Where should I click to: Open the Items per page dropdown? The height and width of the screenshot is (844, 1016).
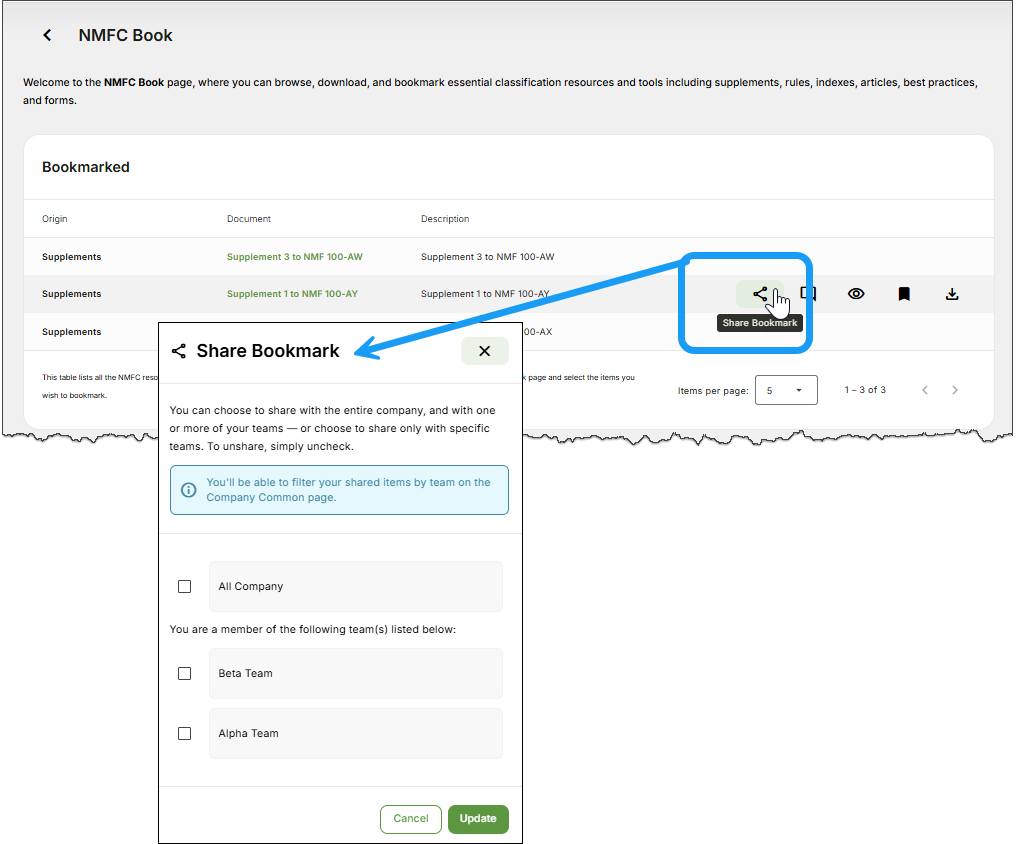[786, 390]
